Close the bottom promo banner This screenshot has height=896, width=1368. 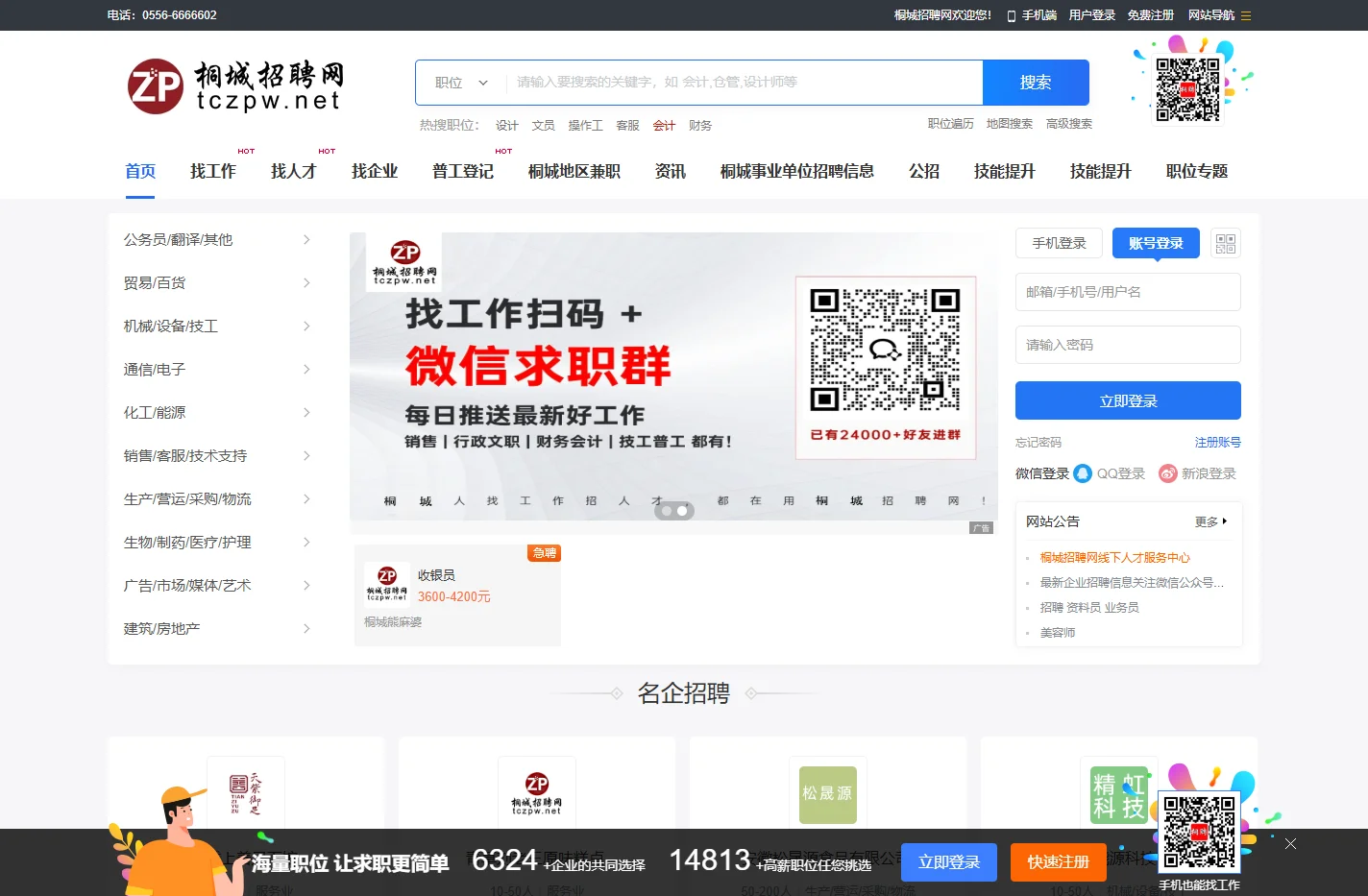[1290, 843]
